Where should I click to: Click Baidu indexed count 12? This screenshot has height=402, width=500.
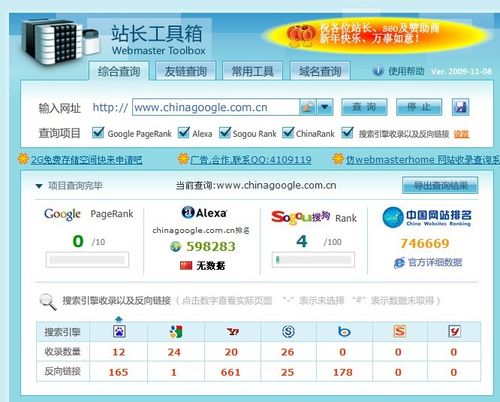coord(119,352)
